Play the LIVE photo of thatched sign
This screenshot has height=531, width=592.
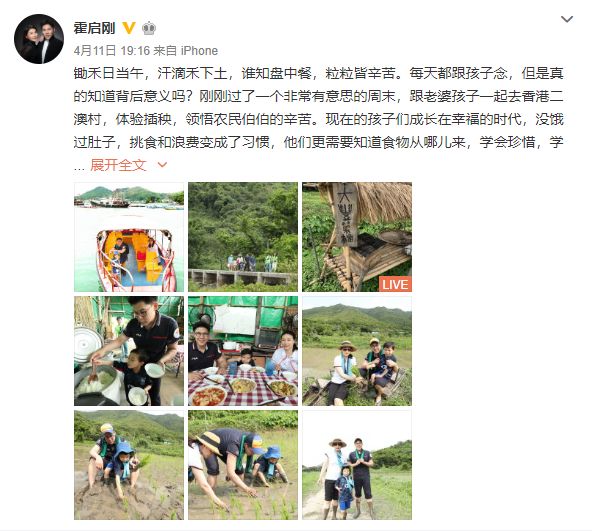pos(357,237)
